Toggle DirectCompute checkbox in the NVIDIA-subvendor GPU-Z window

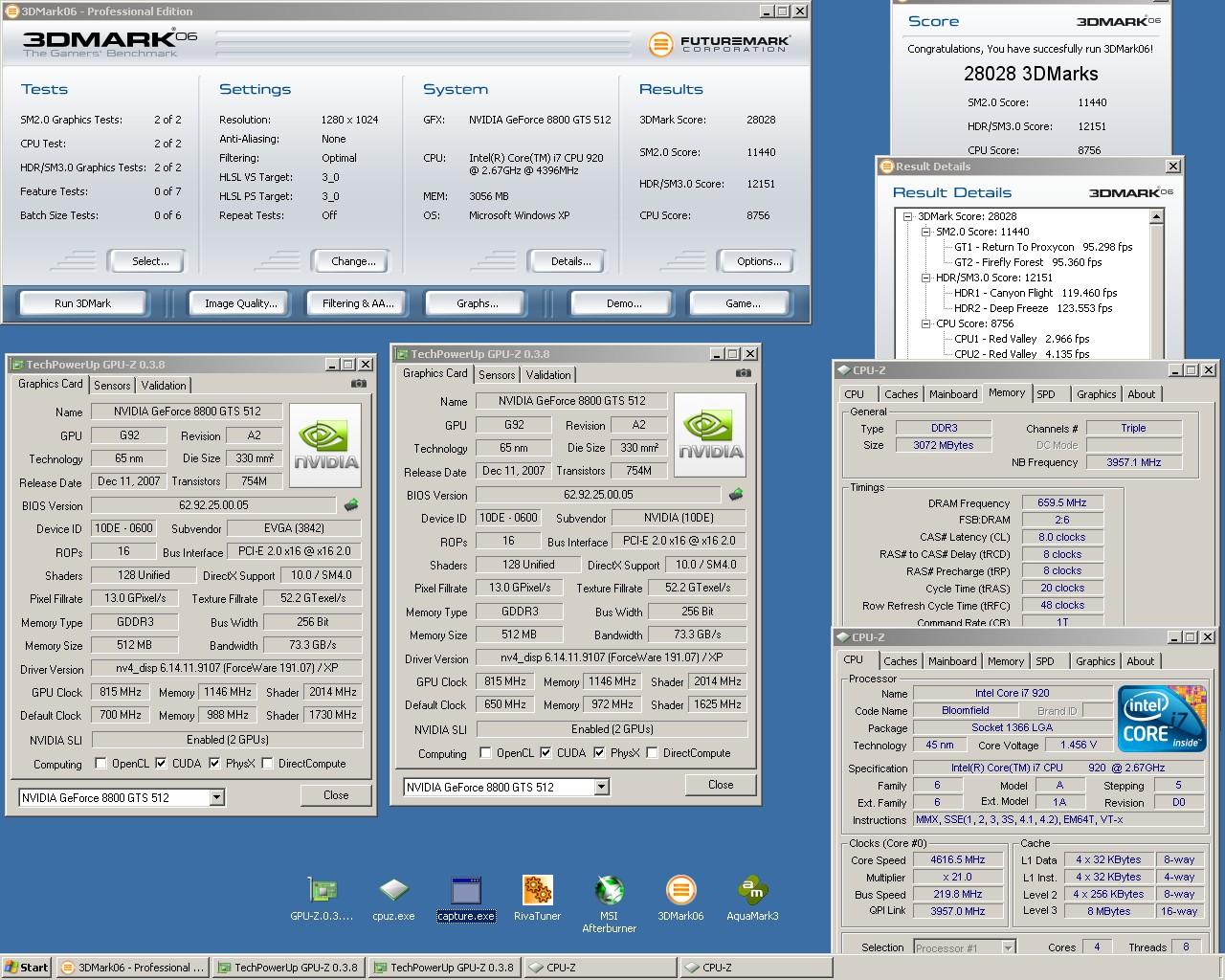pyautogui.click(x=652, y=753)
